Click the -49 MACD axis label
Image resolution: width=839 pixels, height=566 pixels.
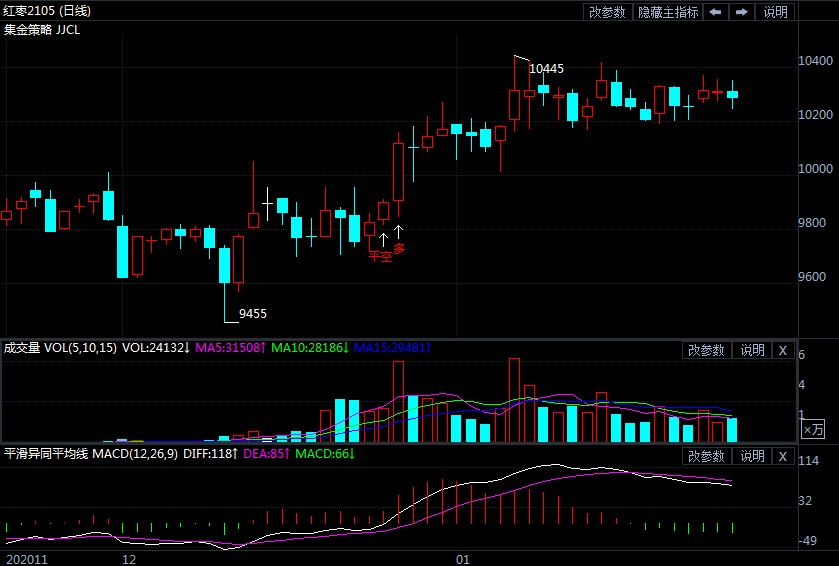pos(807,540)
